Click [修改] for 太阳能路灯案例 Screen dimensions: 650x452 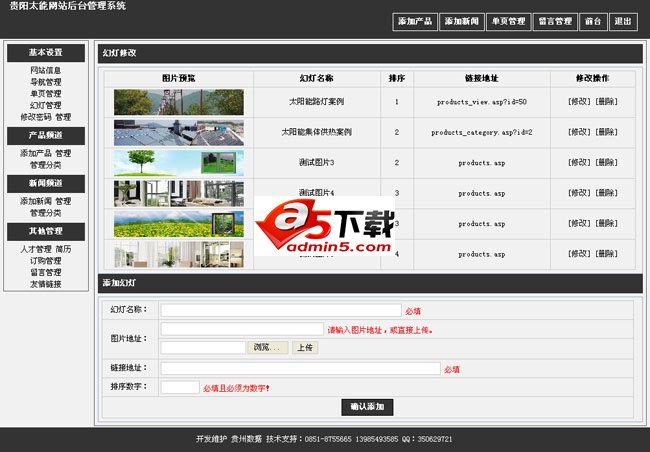[579, 102]
